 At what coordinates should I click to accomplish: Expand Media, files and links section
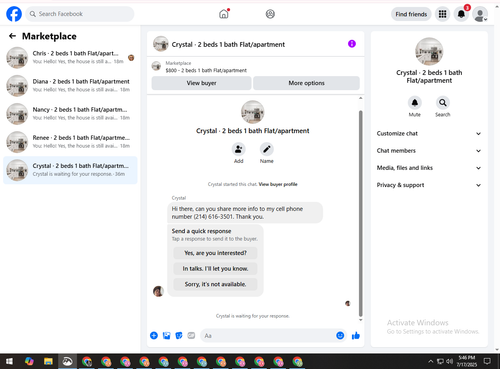(x=429, y=168)
